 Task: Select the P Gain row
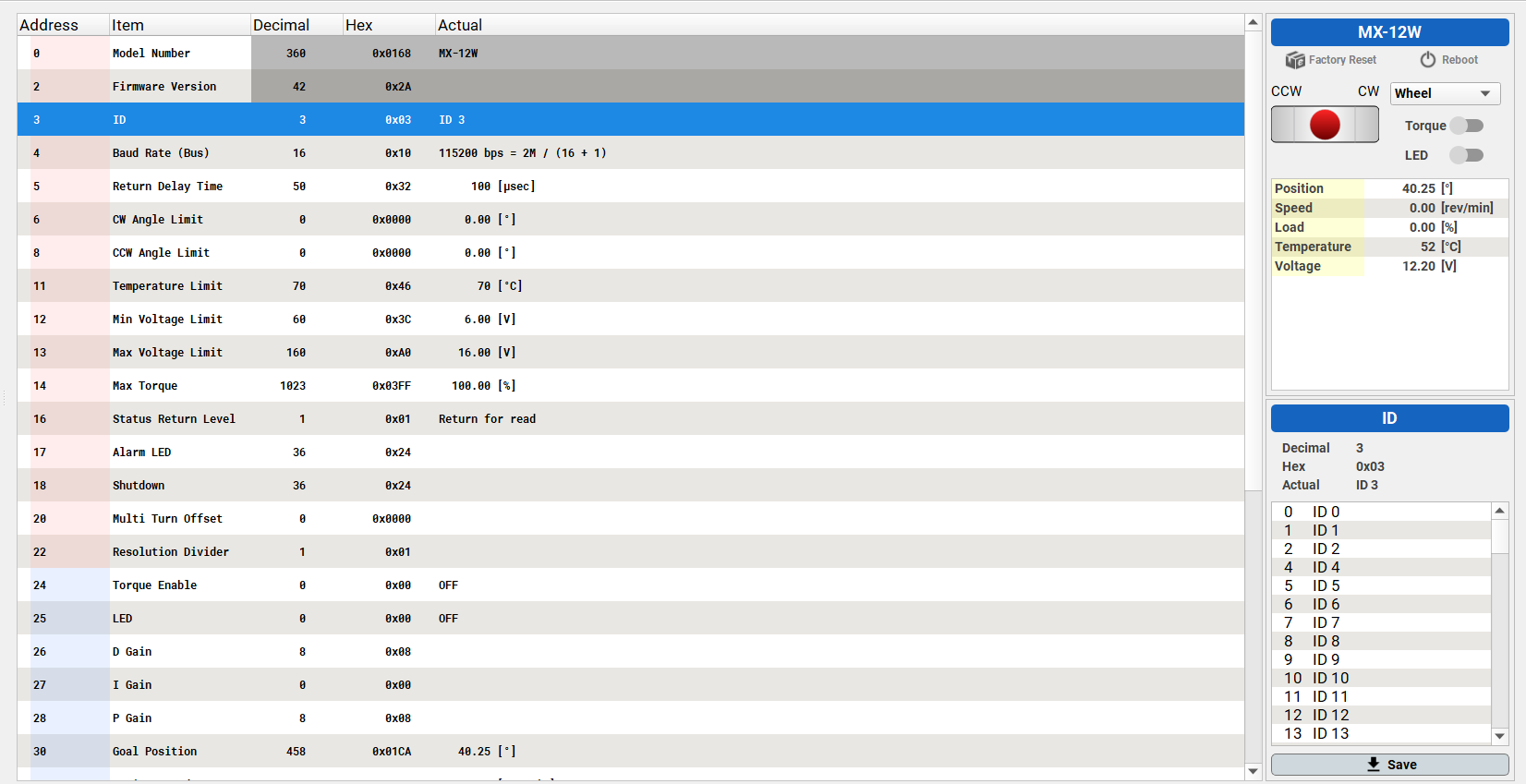click(x=631, y=718)
